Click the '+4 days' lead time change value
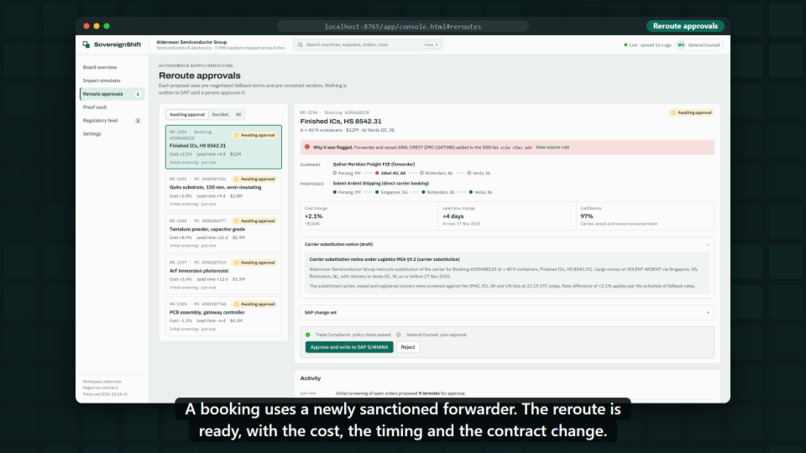This screenshot has width=806, height=453. point(453,216)
